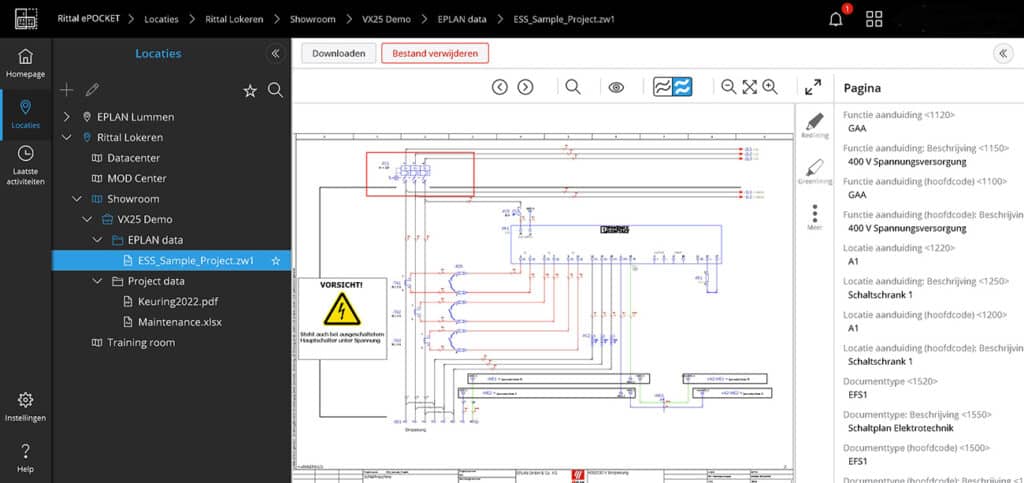Open the viewer in fullscreen
The height and width of the screenshot is (483, 1024).
pos(813,87)
